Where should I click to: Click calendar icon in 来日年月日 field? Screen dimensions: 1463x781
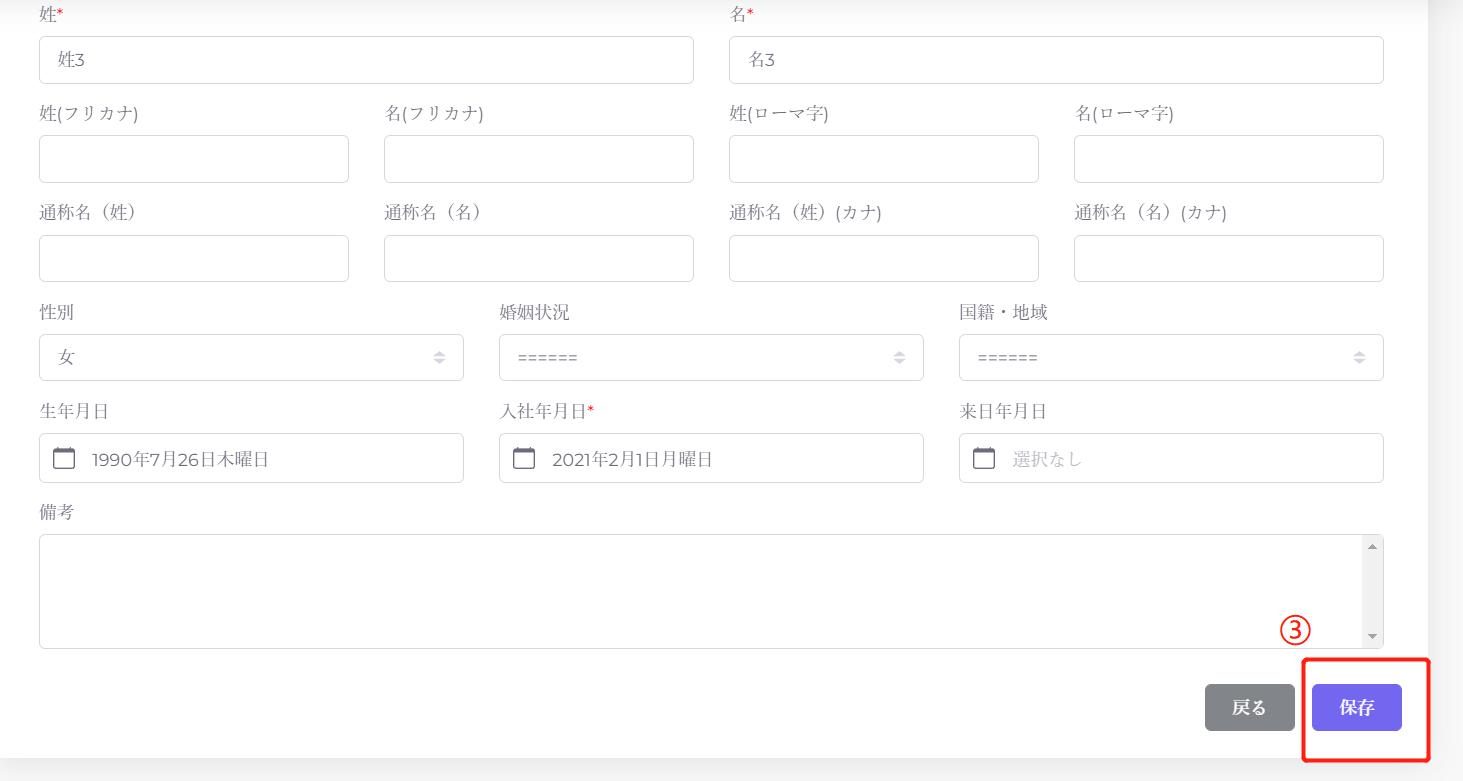(984, 459)
